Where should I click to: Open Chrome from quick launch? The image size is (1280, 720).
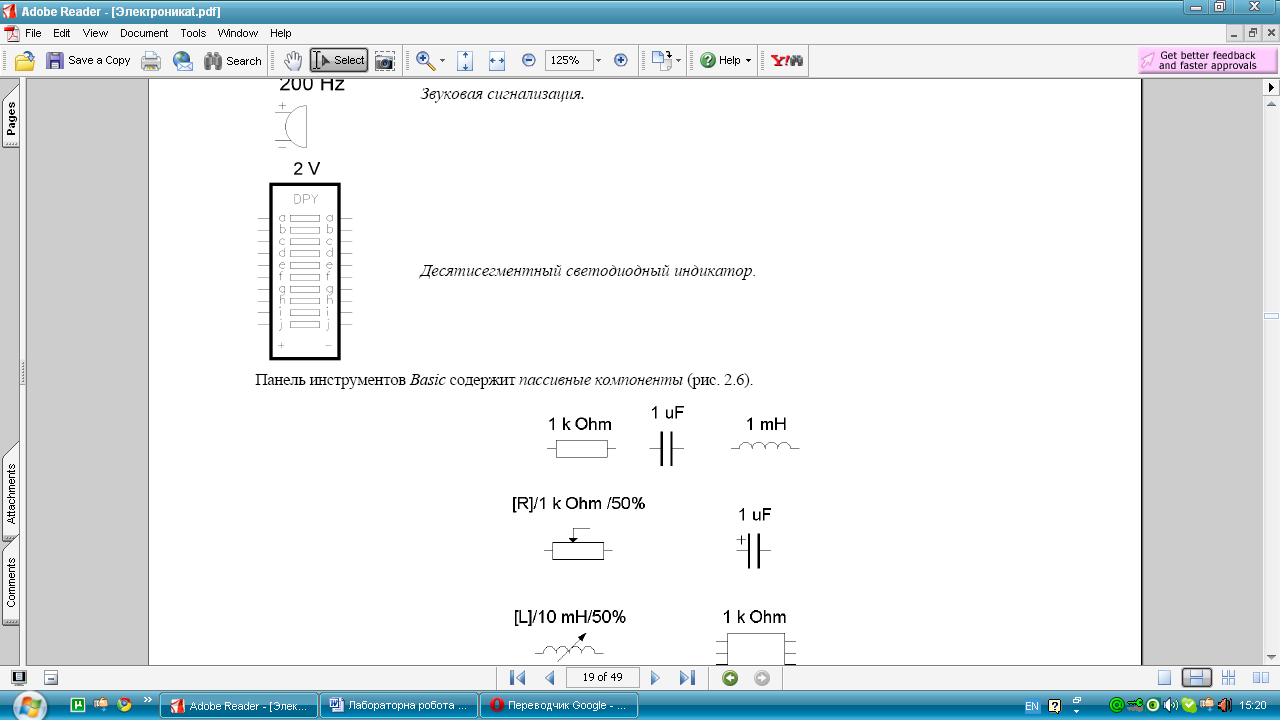[x=125, y=704]
